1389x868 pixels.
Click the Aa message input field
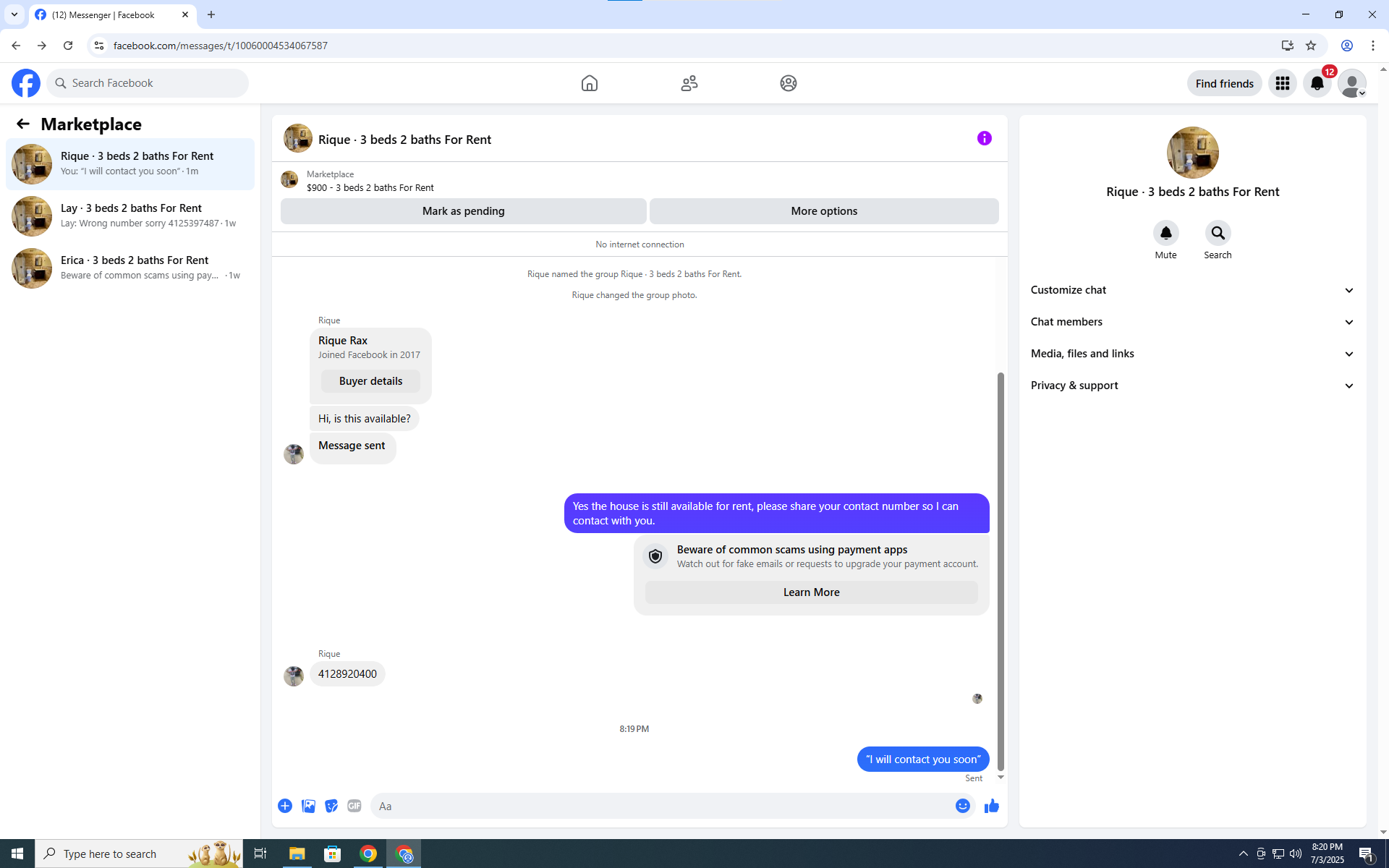(x=662, y=806)
